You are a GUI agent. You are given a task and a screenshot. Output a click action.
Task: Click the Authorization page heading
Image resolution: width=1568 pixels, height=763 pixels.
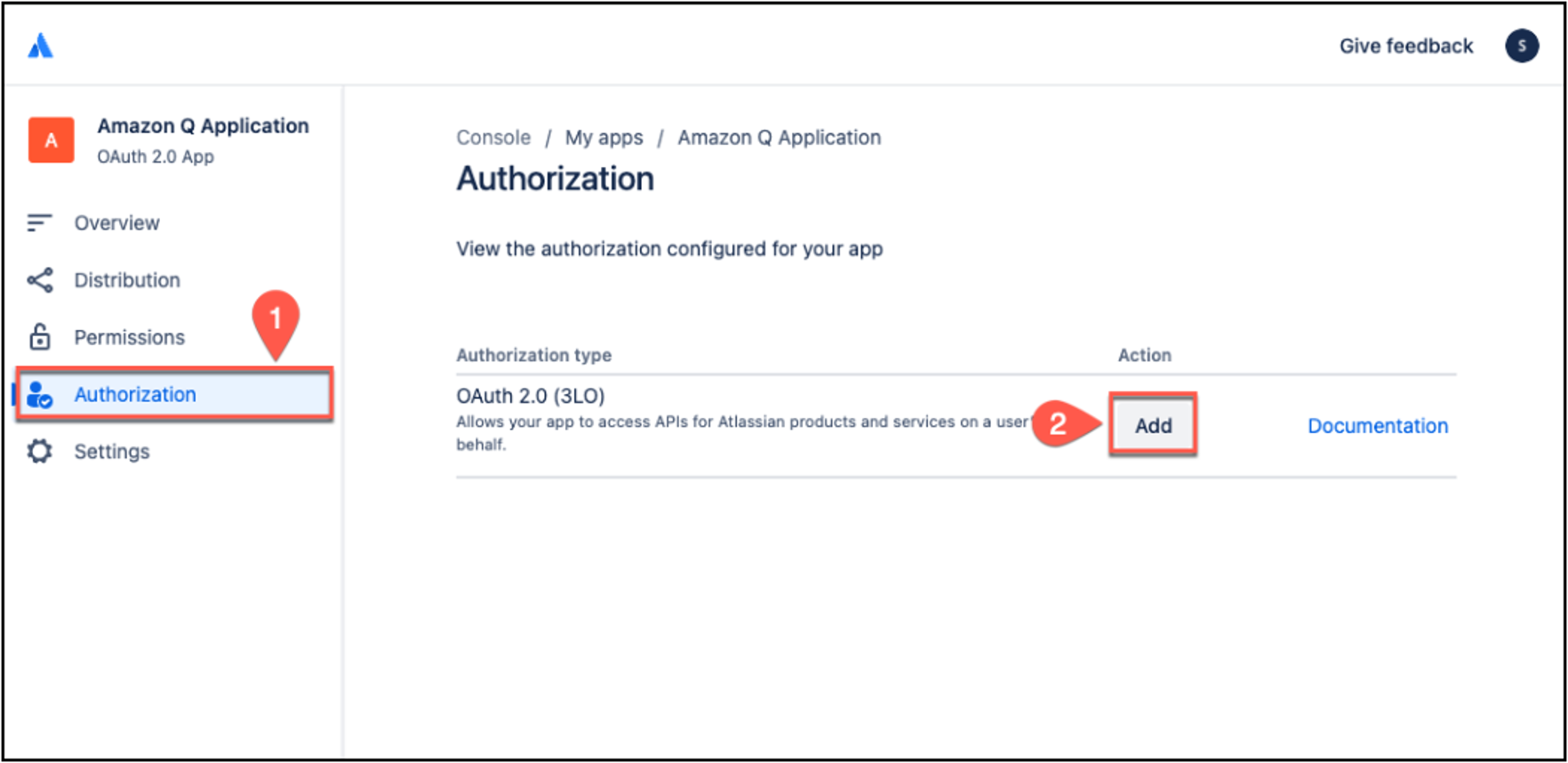pyautogui.click(x=556, y=179)
